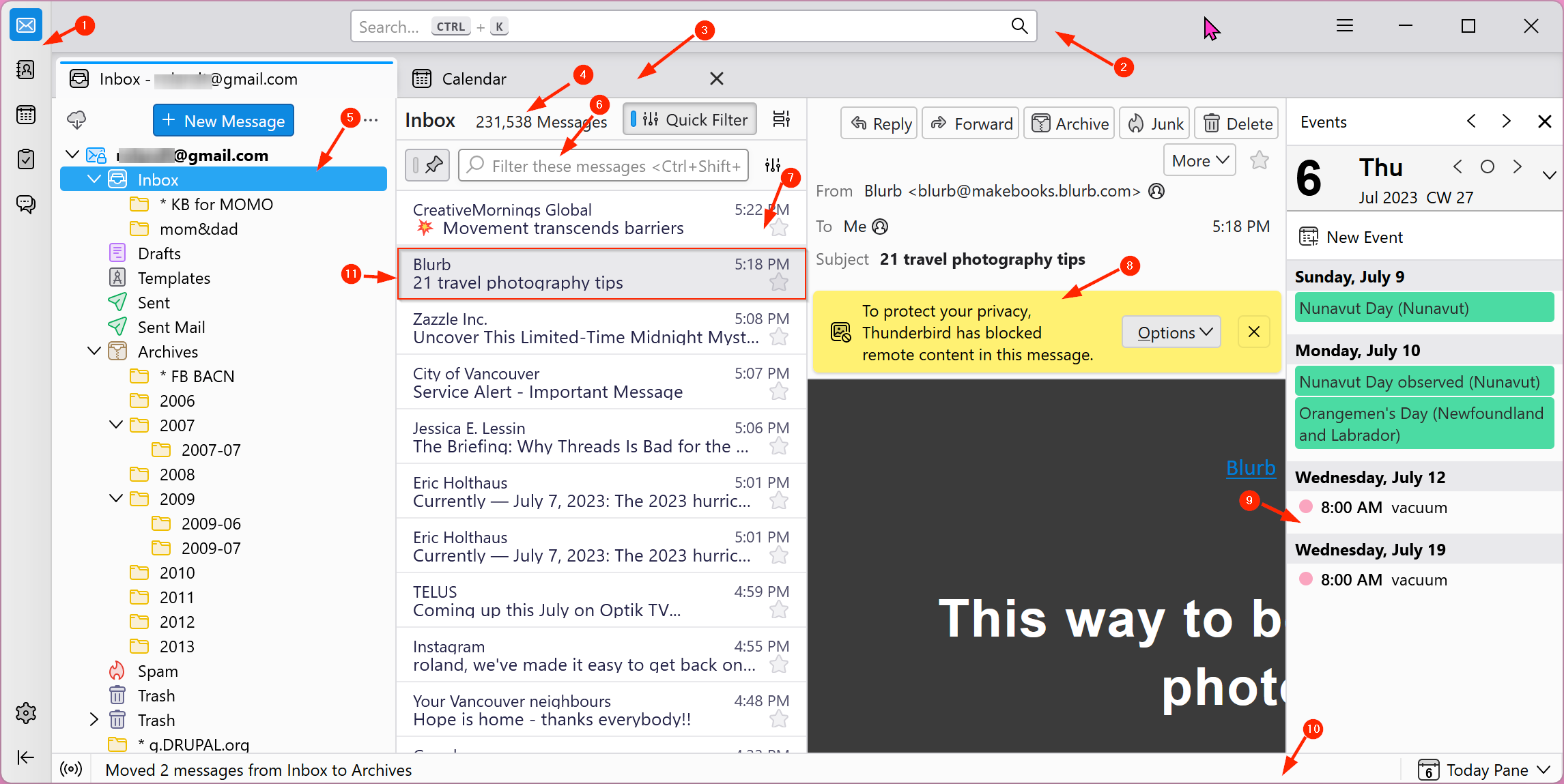Viewport: 1564px width, 784px height.
Task: Open the Address Book from the sidebar
Action: tap(26, 70)
